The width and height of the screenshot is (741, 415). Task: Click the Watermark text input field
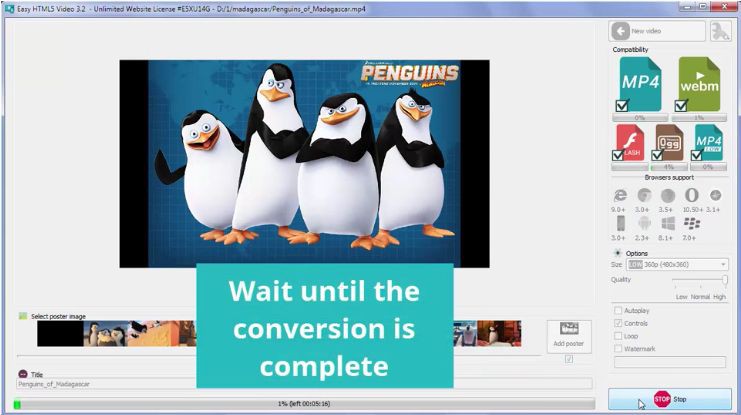[670, 362]
